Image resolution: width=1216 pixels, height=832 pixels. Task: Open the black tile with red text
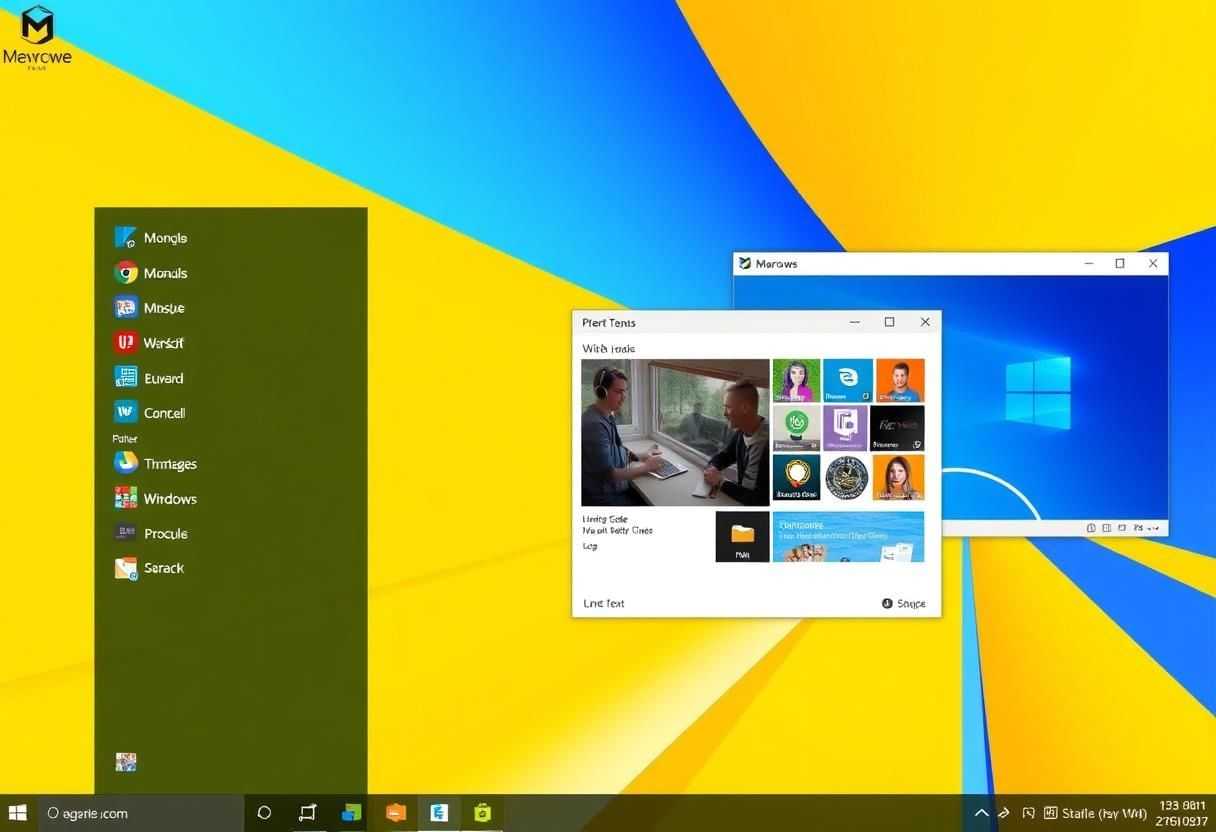pyautogui.click(x=897, y=428)
